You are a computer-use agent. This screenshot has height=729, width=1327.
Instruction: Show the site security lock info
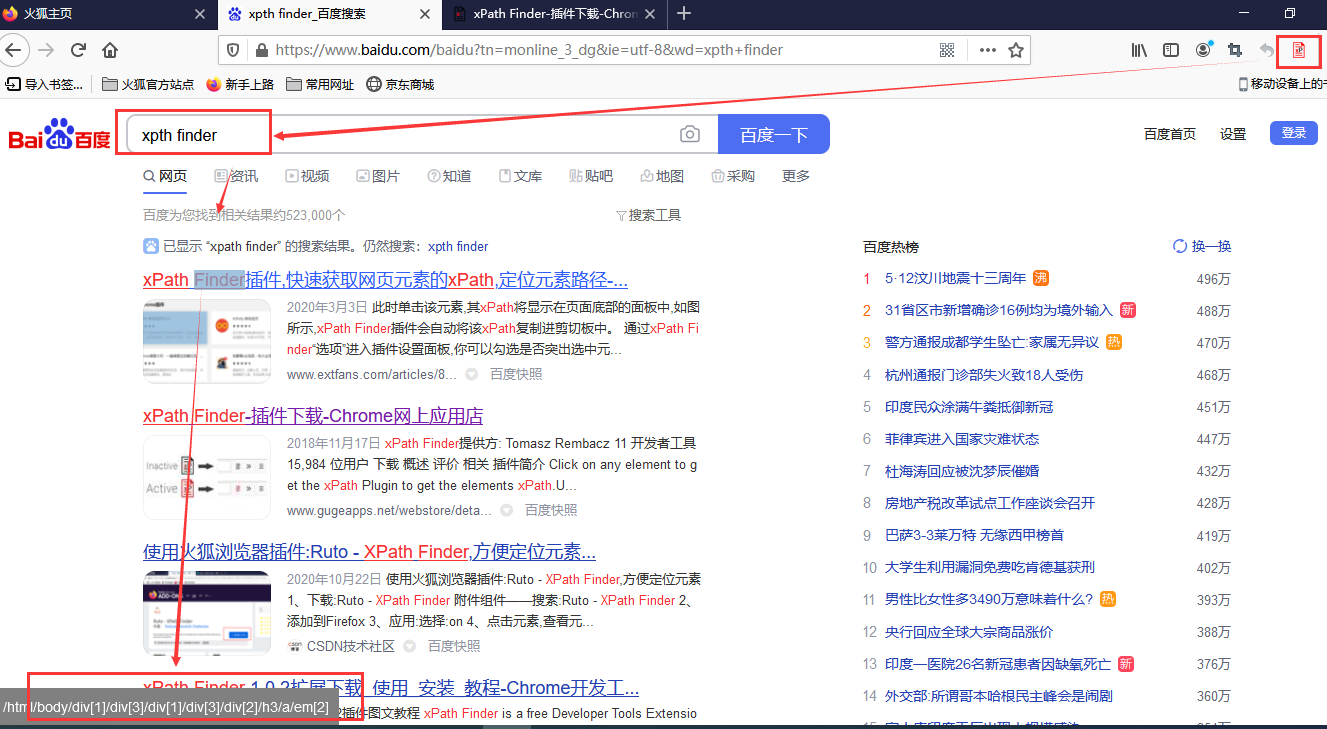[x=261, y=50]
